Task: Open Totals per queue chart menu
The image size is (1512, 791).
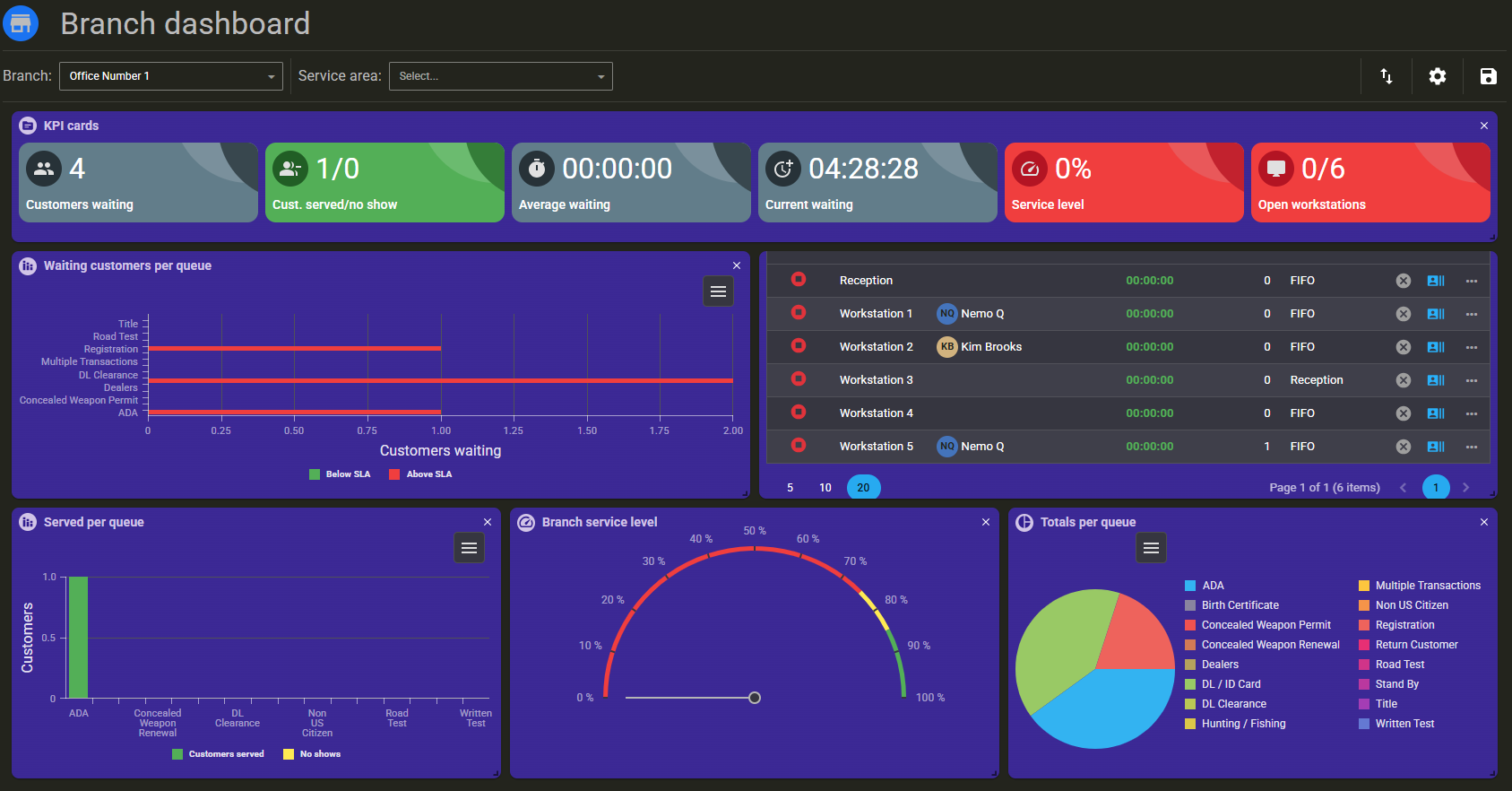Action: tap(1152, 548)
